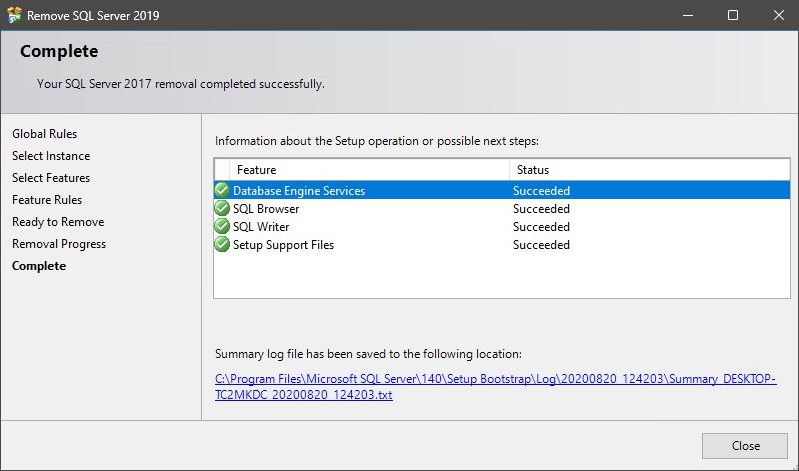Screen dimensions: 799x471
Task: Click the Select Features step
Action: (51, 177)
